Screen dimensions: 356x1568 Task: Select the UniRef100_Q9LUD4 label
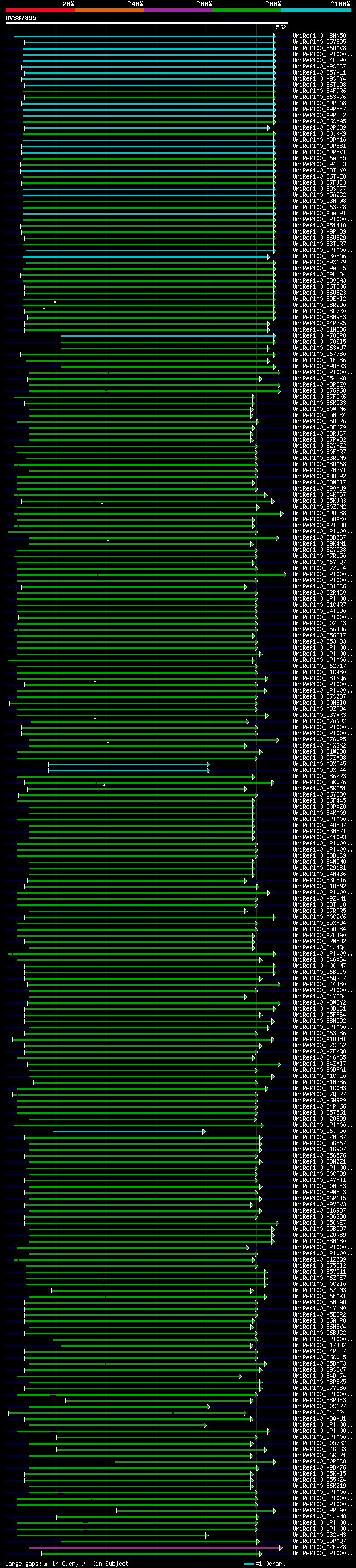pos(319,275)
